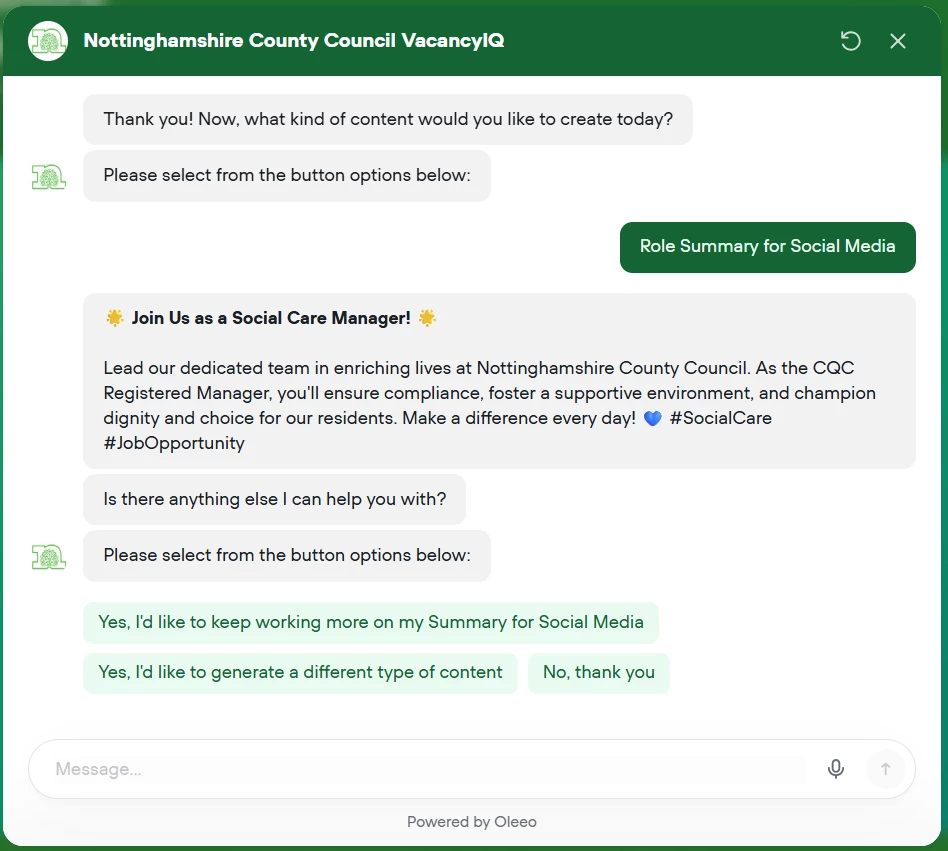948x851 pixels.
Task: Click the blue heart emoji in summary
Action: (x=652, y=418)
